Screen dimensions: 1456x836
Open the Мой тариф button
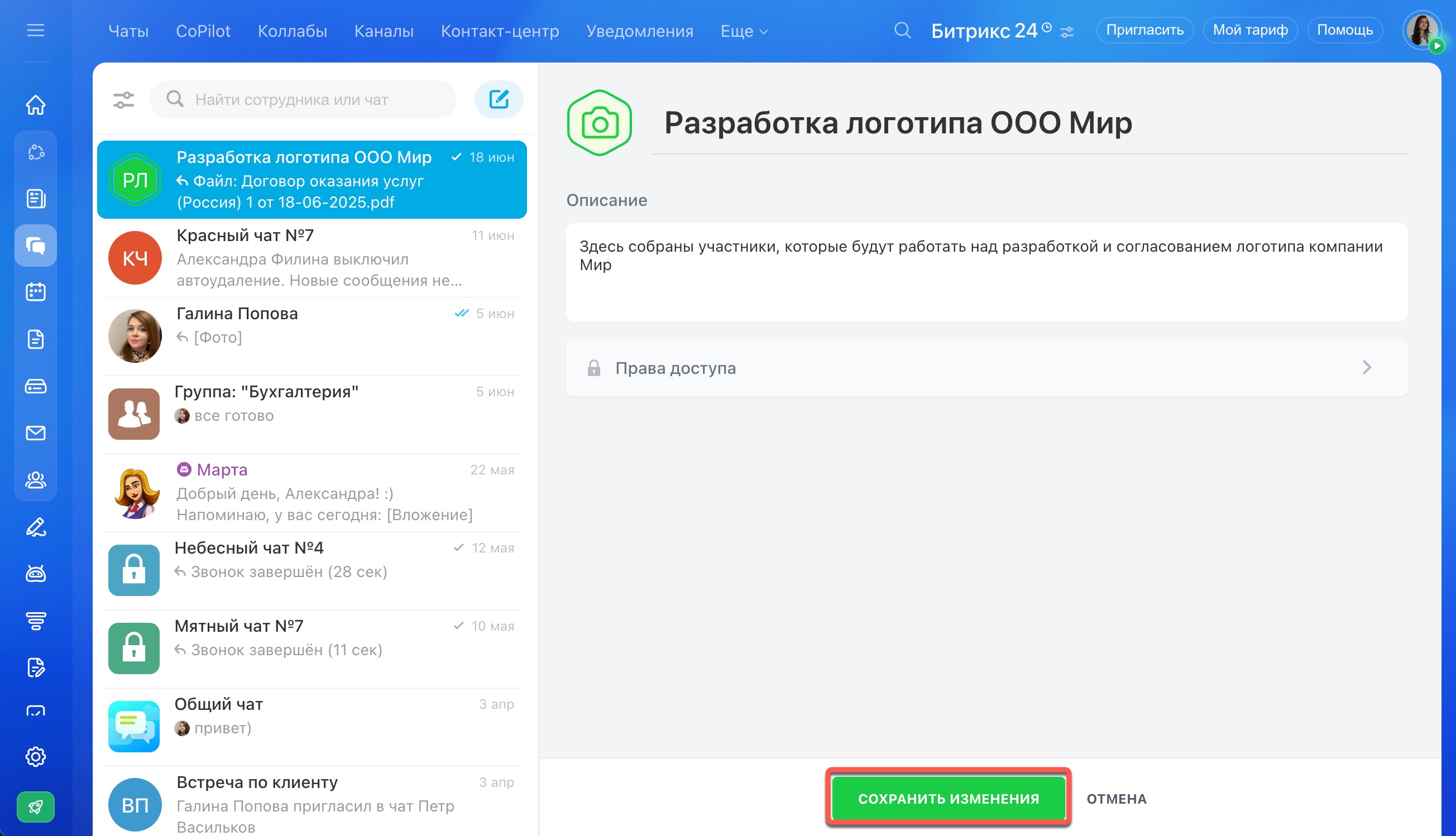pyautogui.click(x=1251, y=30)
